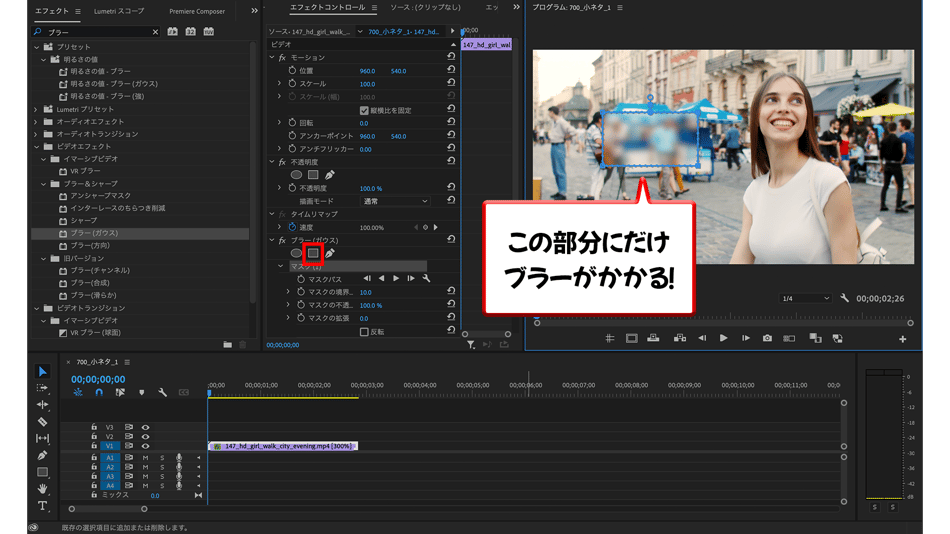Click the 不透明度 value 100.0 %
Viewport: 950px width, 534px height.
pos(370,188)
